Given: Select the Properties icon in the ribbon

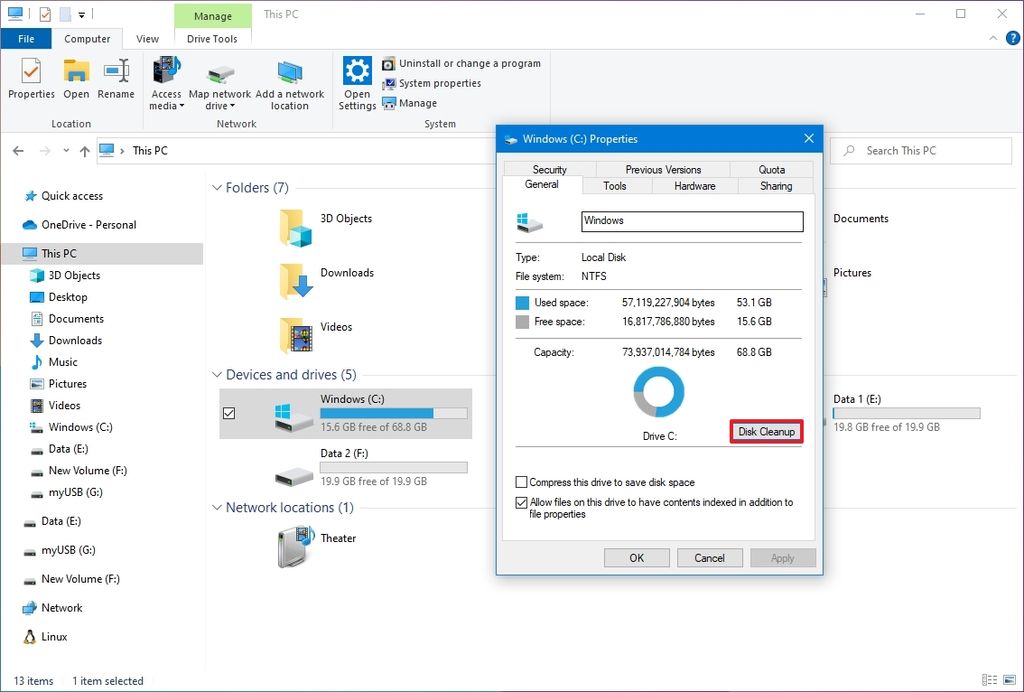Looking at the screenshot, I should coord(30,80).
